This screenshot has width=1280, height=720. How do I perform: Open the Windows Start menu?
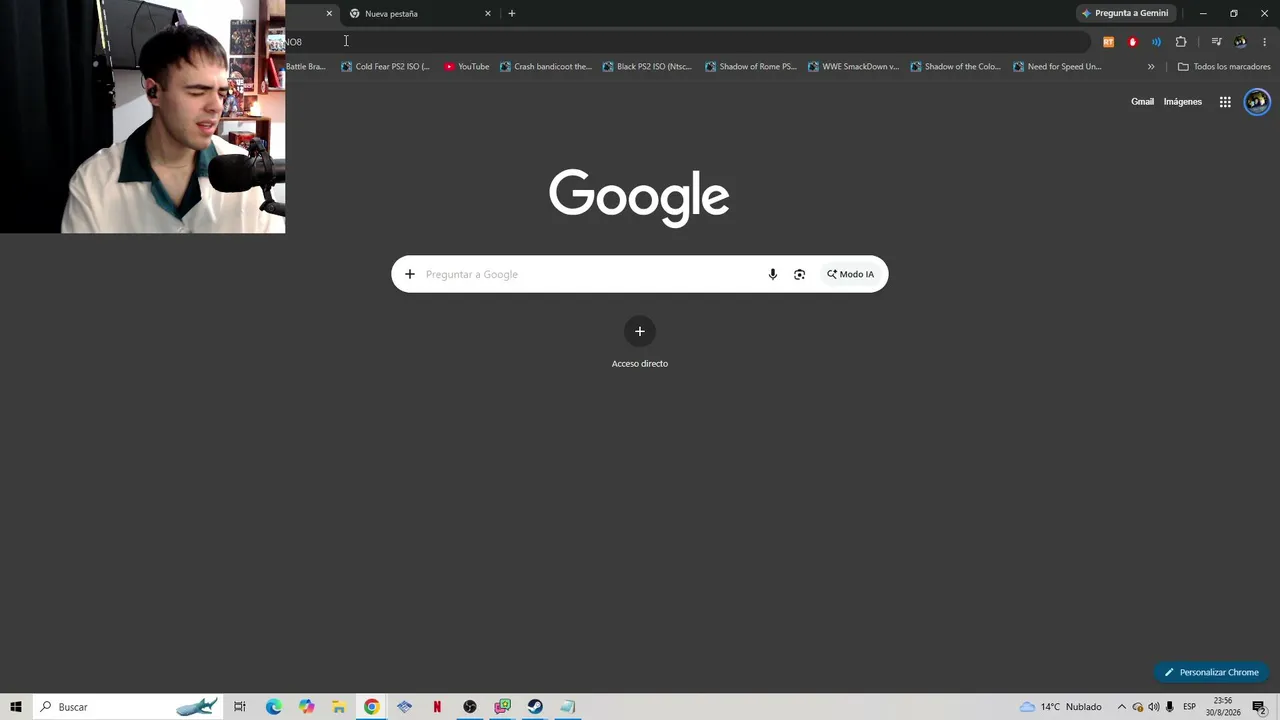(16, 707)
